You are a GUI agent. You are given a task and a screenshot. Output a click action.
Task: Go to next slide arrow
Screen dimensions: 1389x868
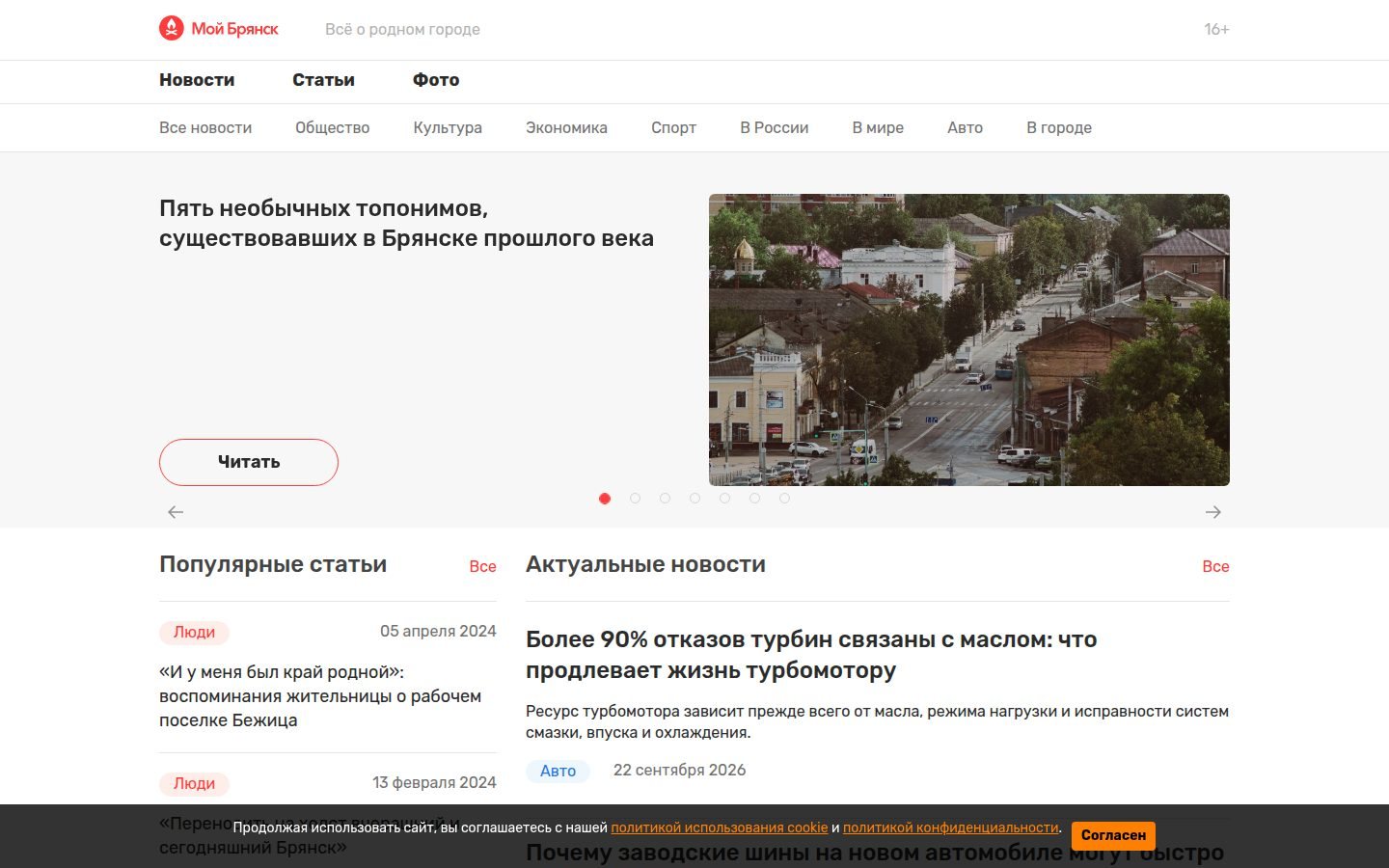(x=1213, y=512)
